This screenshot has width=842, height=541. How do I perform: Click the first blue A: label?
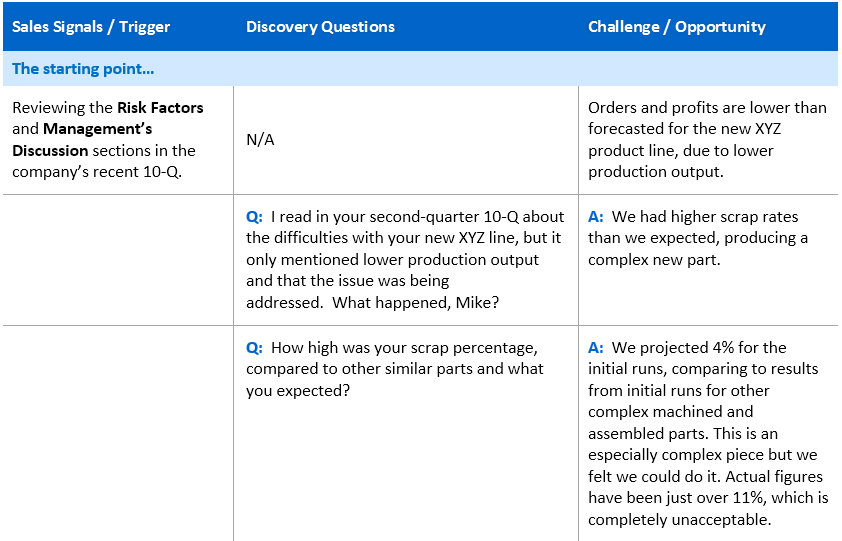[596, 217]
